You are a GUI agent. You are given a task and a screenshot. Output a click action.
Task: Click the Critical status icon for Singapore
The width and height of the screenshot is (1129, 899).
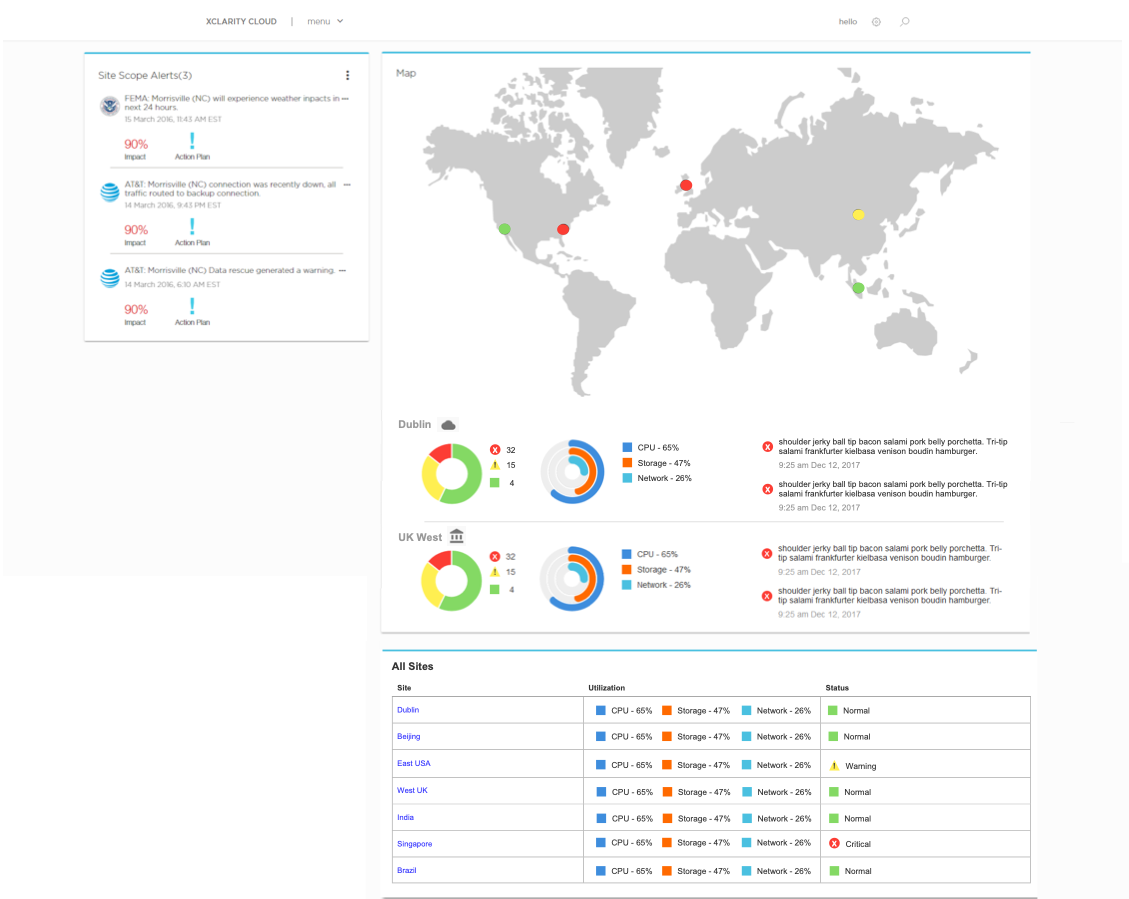click(x=834, y=844)
